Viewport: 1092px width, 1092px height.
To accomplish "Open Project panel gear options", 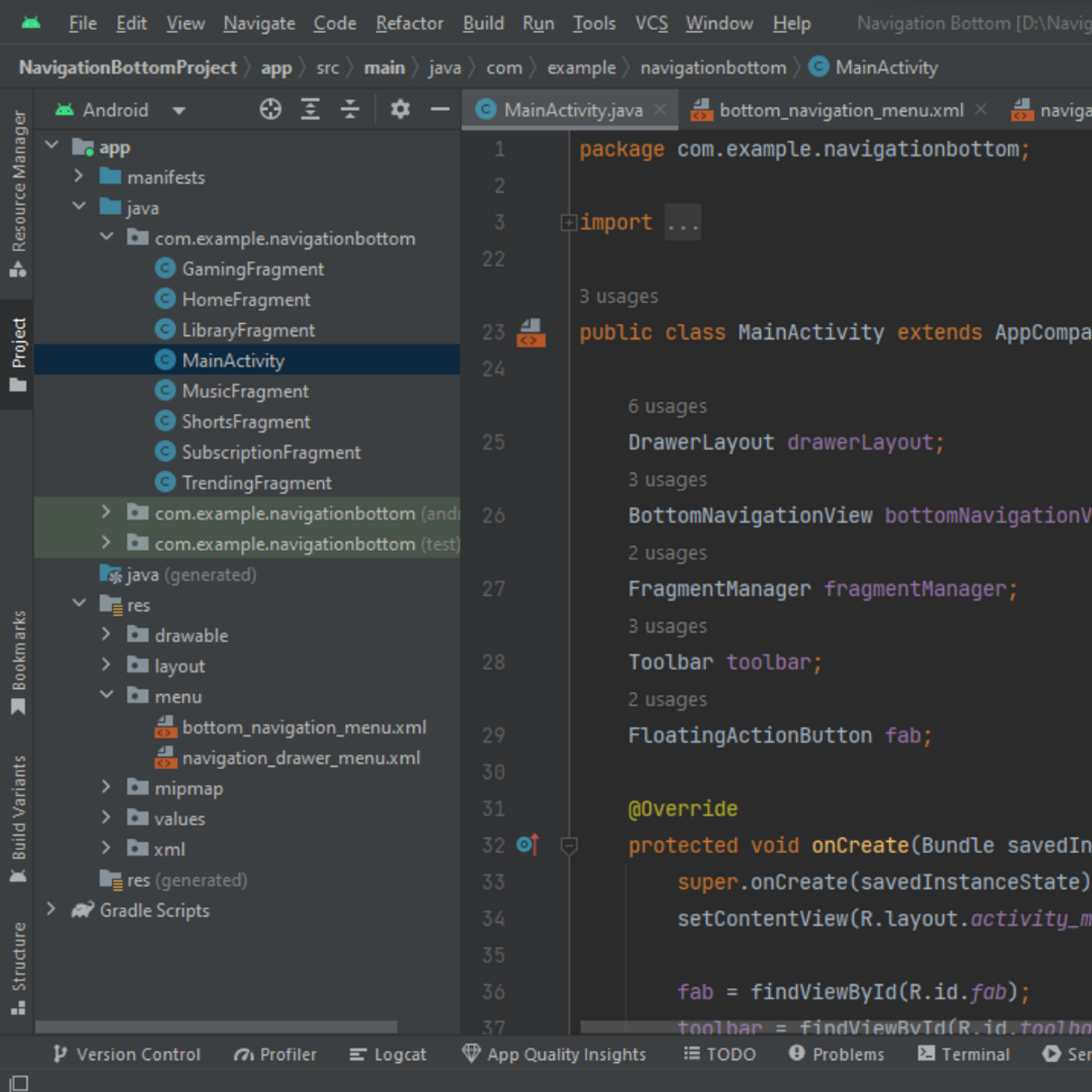I will click(399, 110).
